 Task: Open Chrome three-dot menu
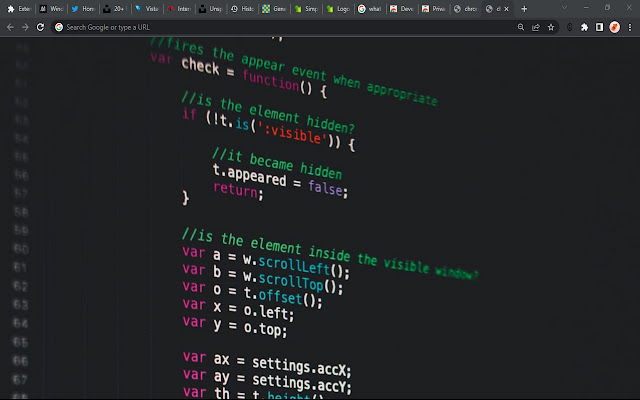(x=630, y=27)
